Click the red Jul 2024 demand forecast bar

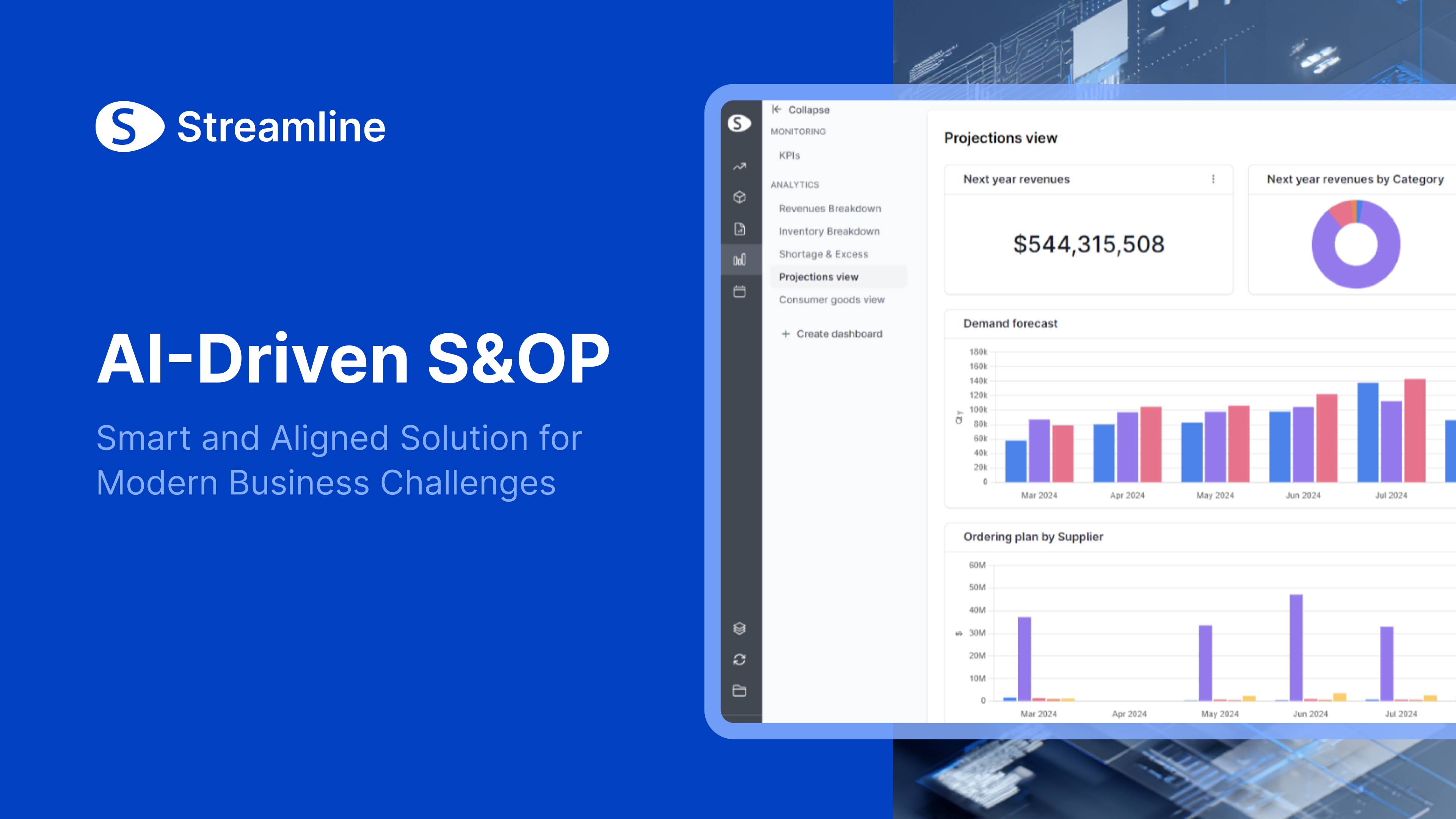pos(1415,431)
